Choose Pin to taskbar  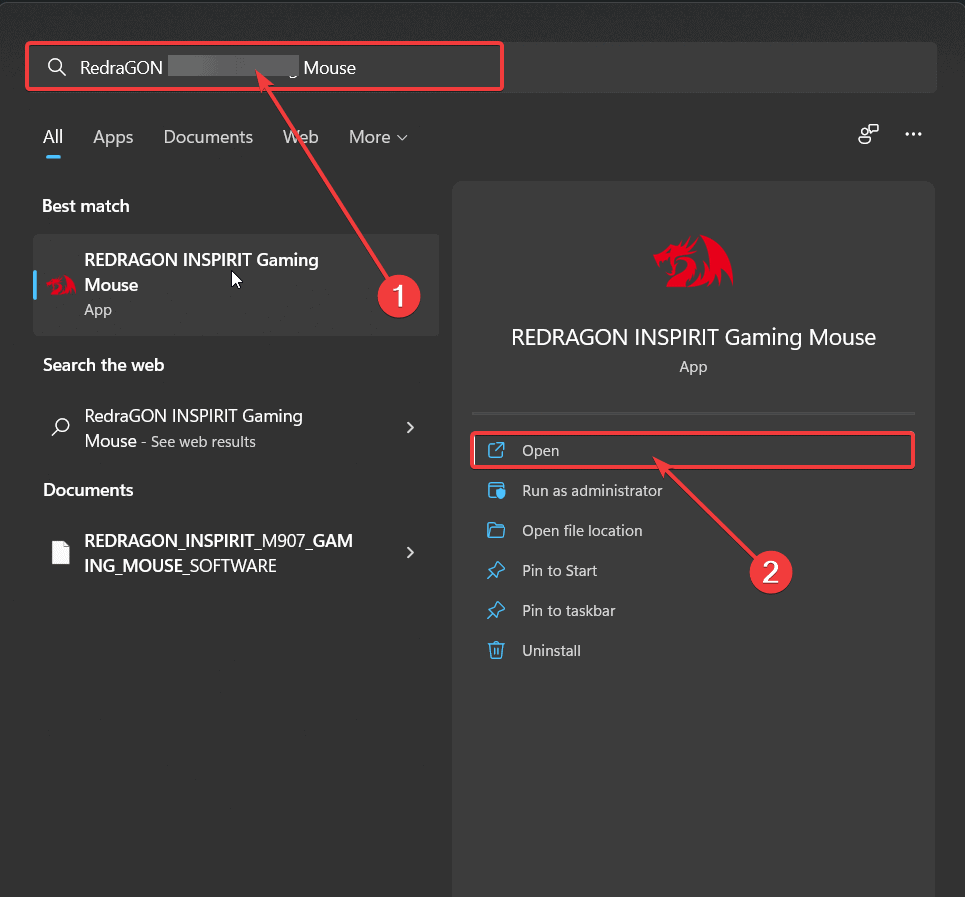692,610
